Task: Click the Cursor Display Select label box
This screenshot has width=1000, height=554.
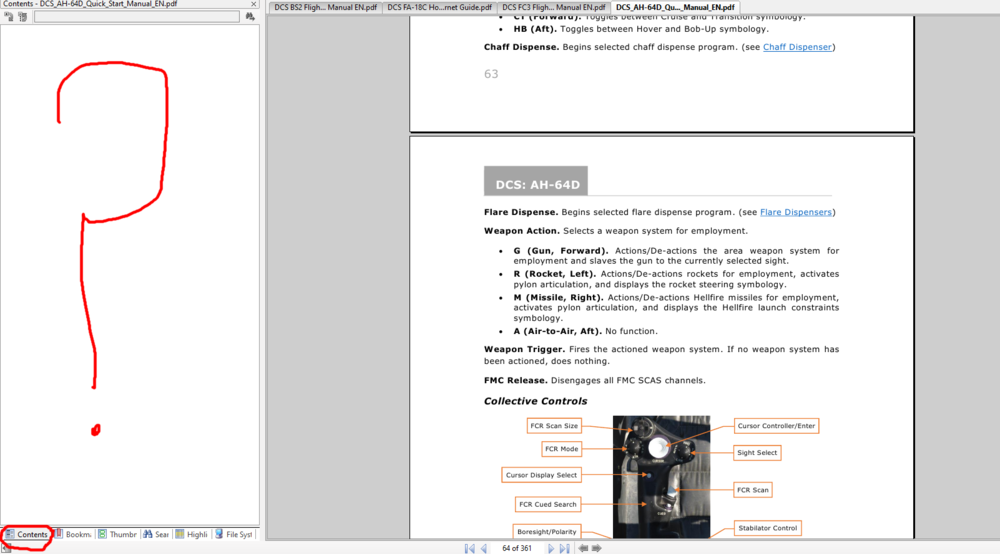Action: click(541, 475)
